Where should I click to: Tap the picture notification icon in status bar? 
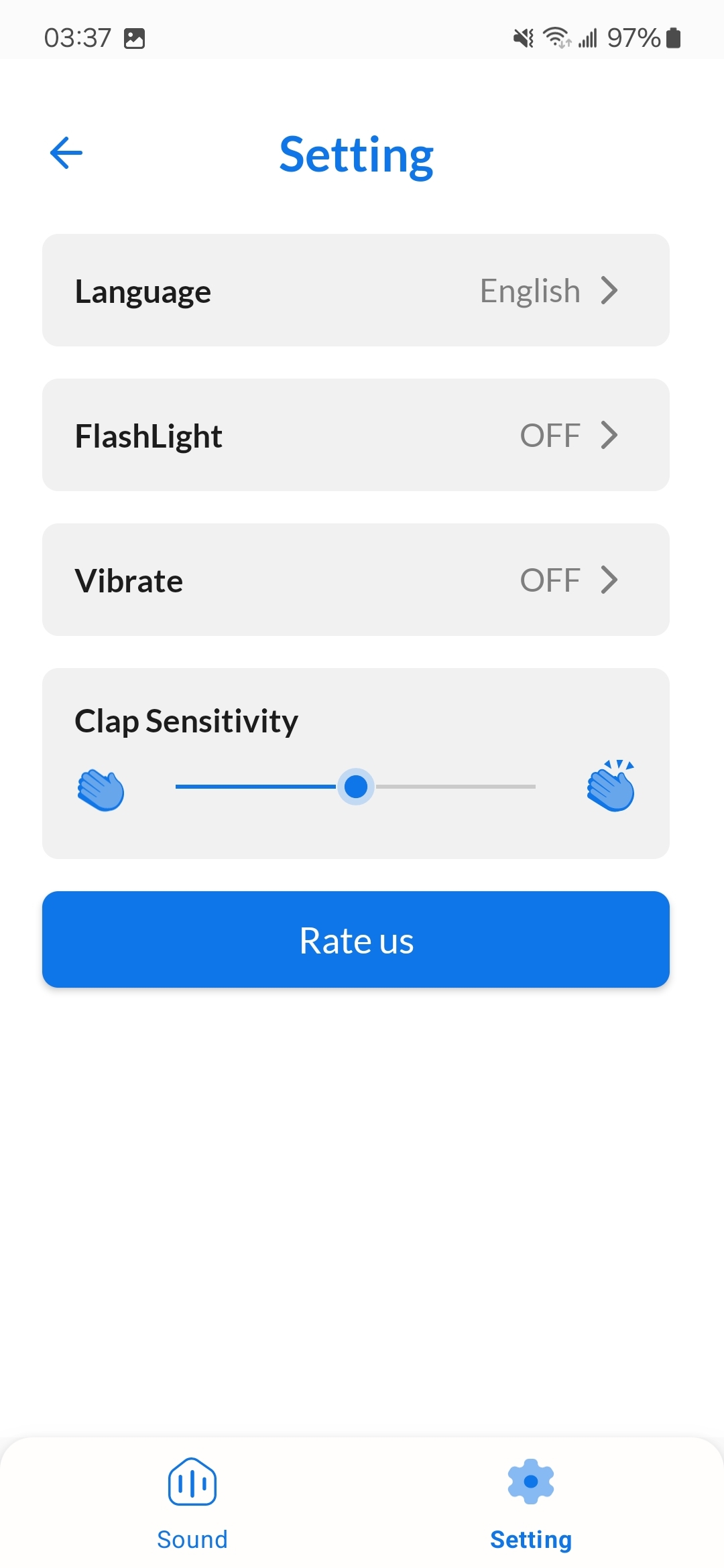pos(135,38)
